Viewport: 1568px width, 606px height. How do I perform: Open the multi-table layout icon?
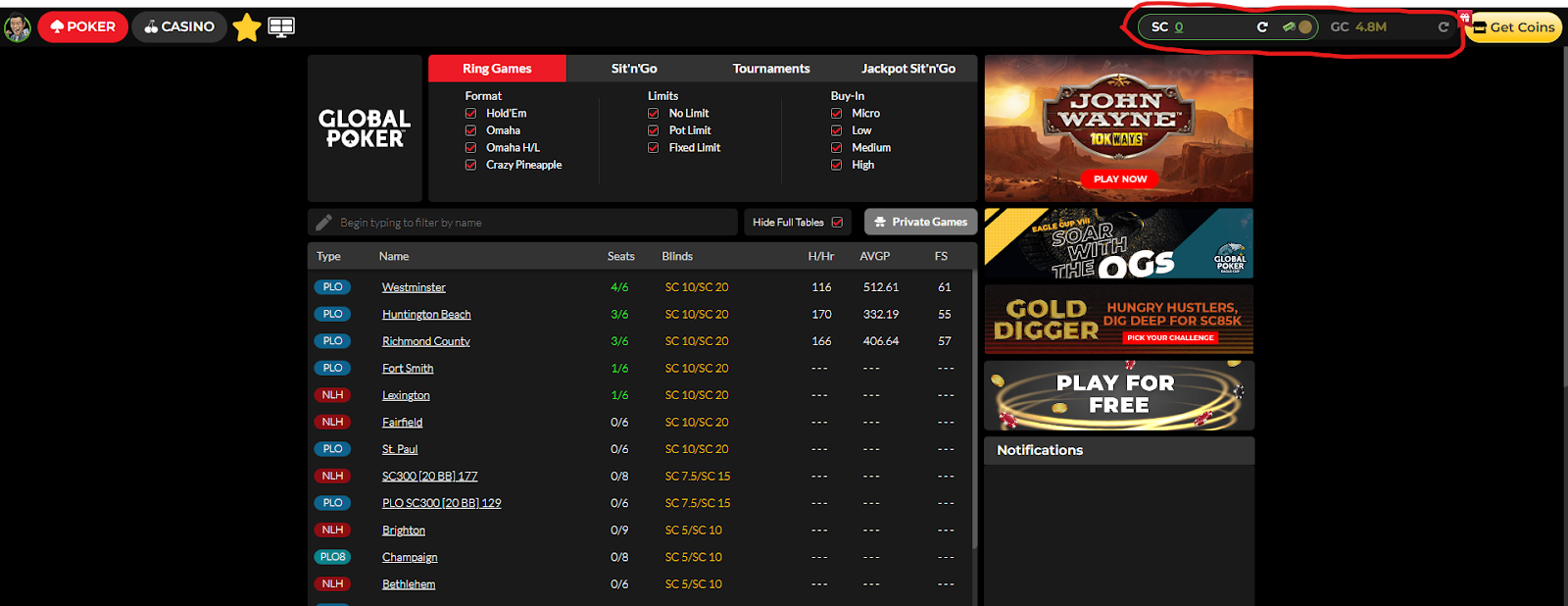click(281, 27)
